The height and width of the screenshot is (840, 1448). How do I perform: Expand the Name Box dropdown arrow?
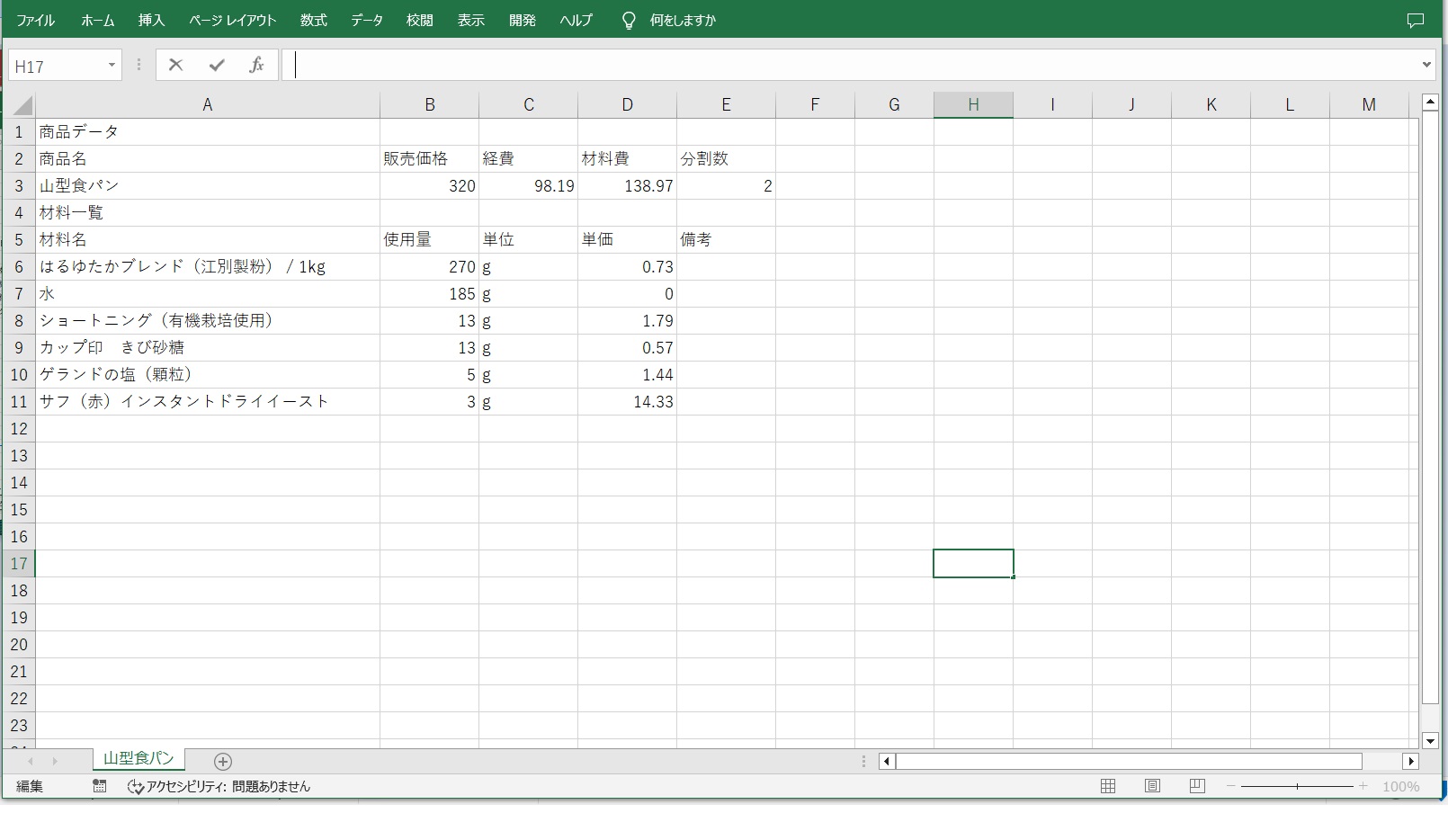tap(112, 66)
